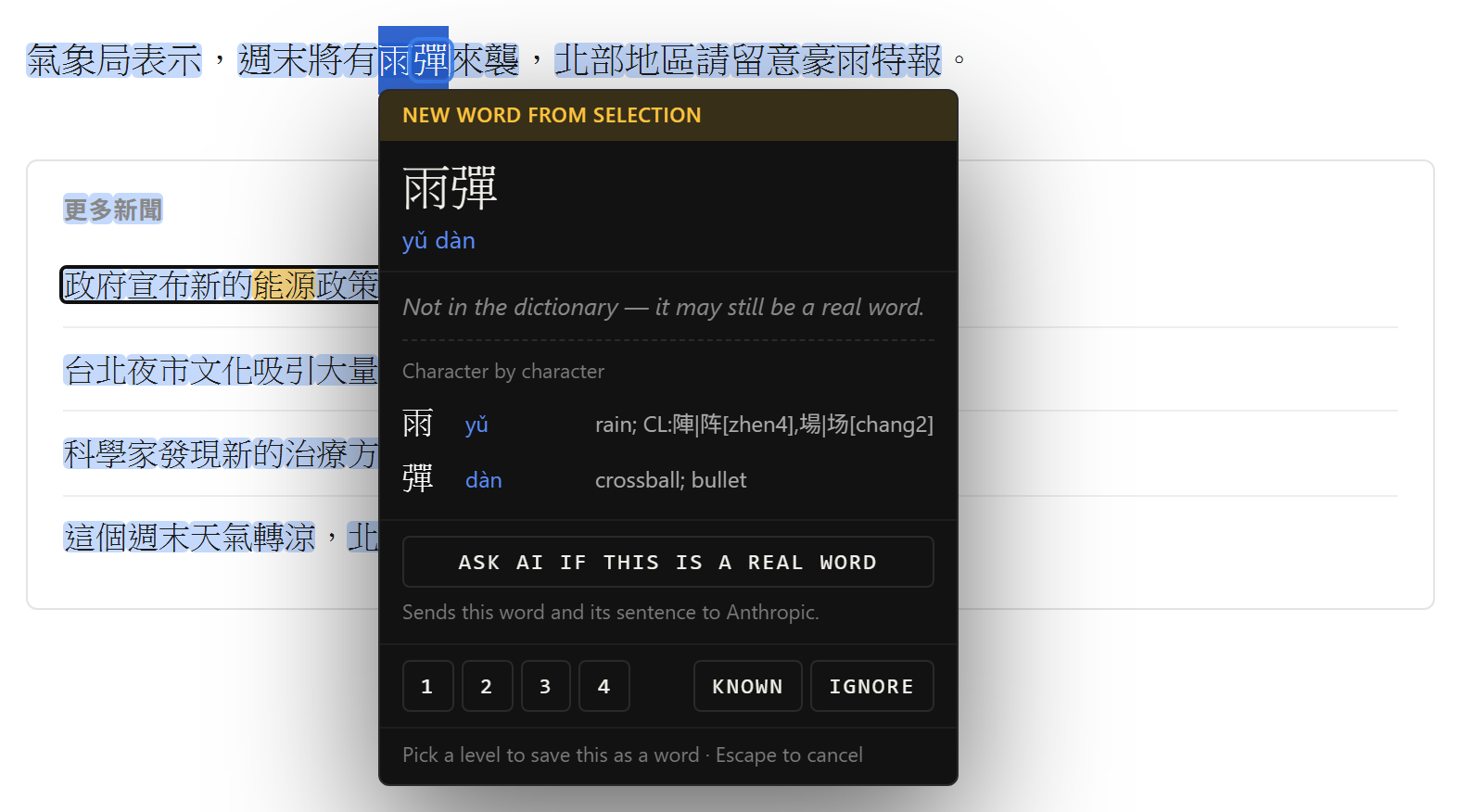Click the 彈 character row in breakdown
Image resolution: width=1461 pixels, height=812 pixels.
(x=667, y=480)
